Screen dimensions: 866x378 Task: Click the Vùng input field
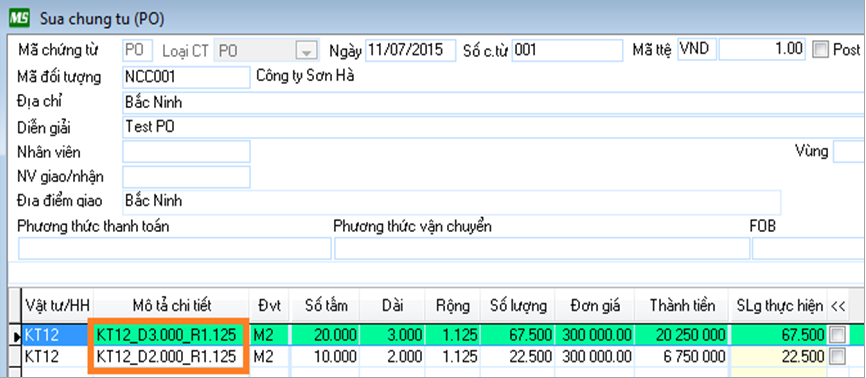[x=849, y=151]
